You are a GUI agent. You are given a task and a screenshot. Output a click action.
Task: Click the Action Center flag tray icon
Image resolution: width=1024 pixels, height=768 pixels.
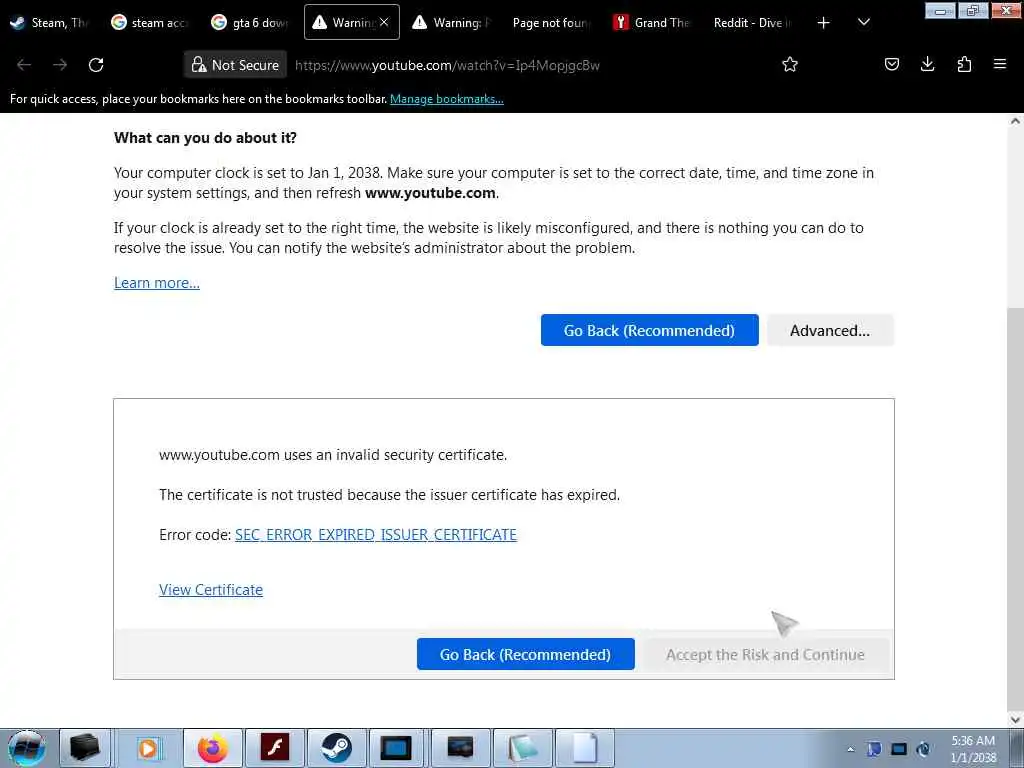coord(874,749)
